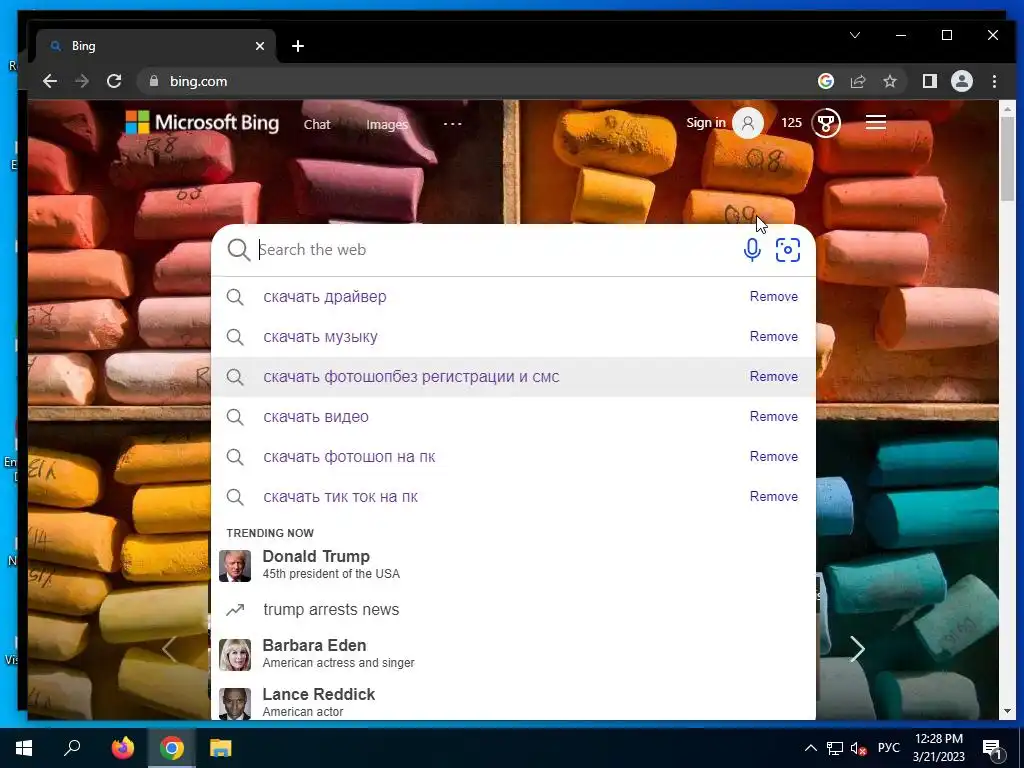Screen dimensions: 1024x768
Task: Reload the Bing page
Action: [x=114, y=81]
